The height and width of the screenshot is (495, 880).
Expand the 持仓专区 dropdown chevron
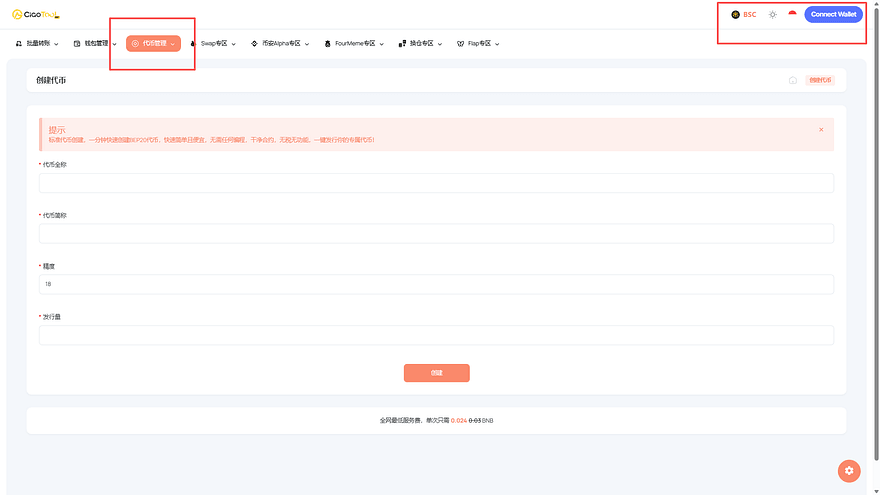pos(440,44)
